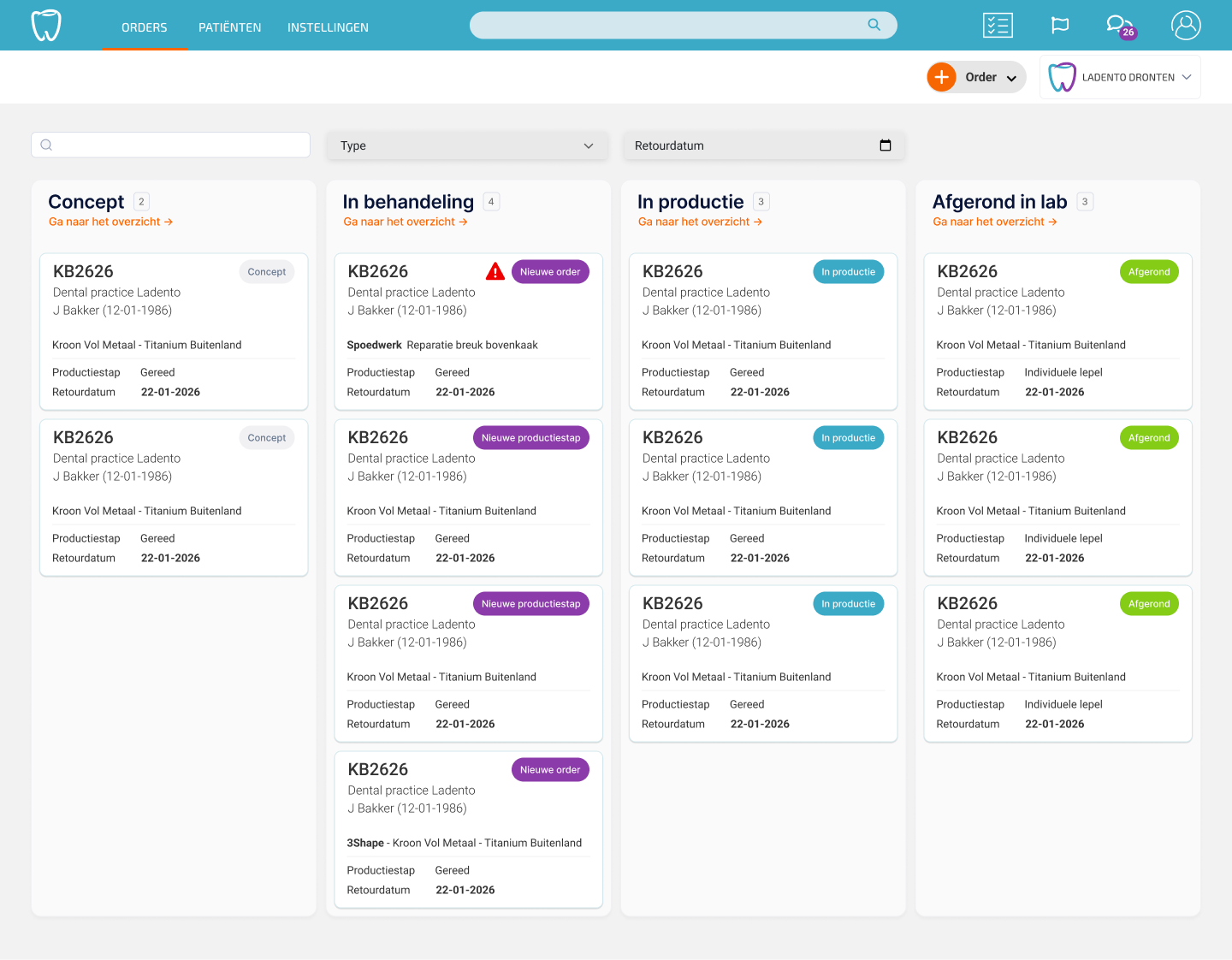Open the task checklist icon
This screenshot has height=960, width=1232.
998,26
